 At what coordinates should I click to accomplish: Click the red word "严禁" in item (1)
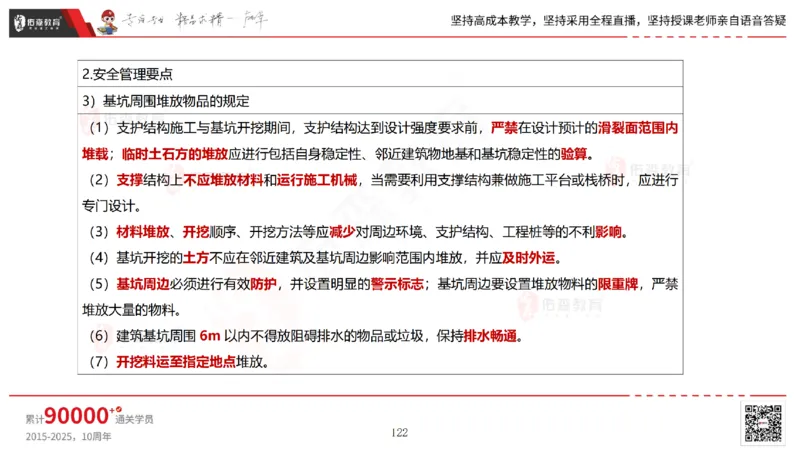504,128
